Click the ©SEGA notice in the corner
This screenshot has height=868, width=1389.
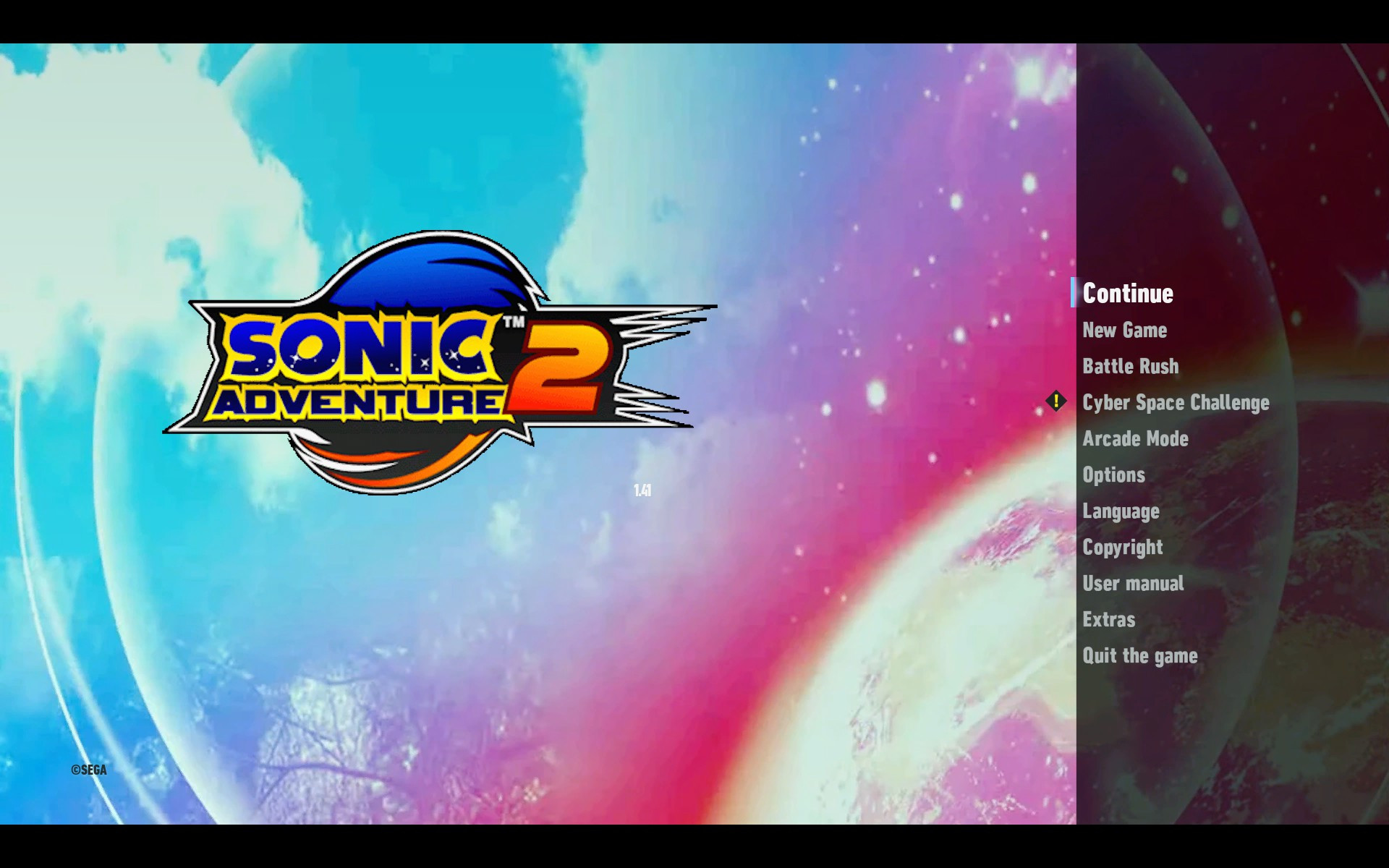[88, 770]
